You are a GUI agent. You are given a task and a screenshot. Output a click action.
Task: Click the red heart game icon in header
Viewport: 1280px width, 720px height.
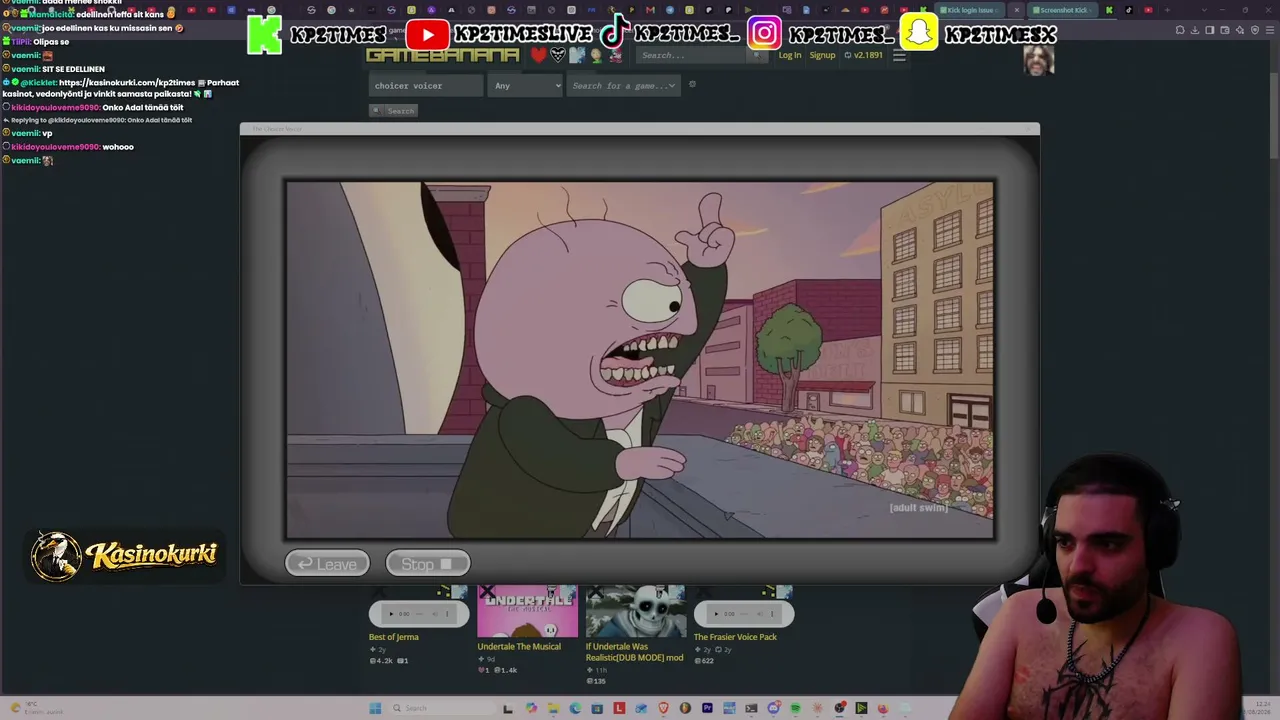click(538, 55)
